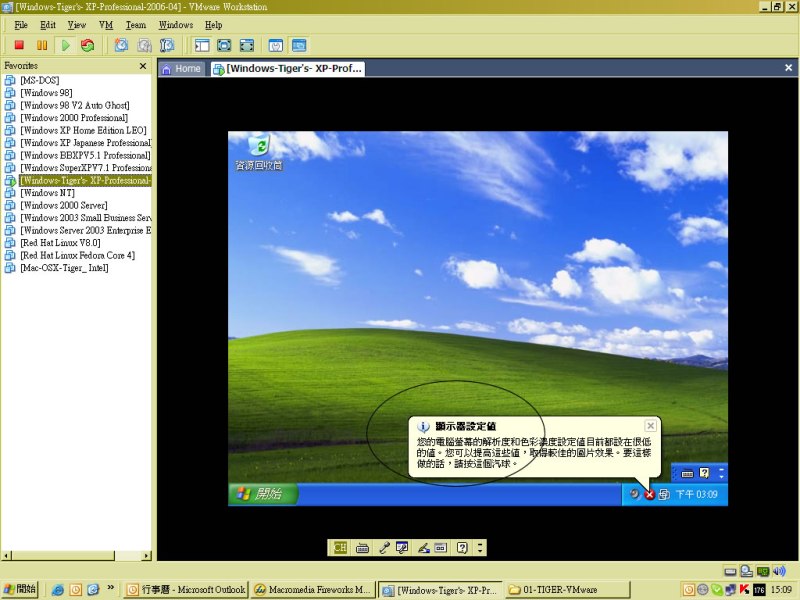Switch to 01-TIGER-VMware folder taskbar button
800x600 pixels.
pos(568,590)
